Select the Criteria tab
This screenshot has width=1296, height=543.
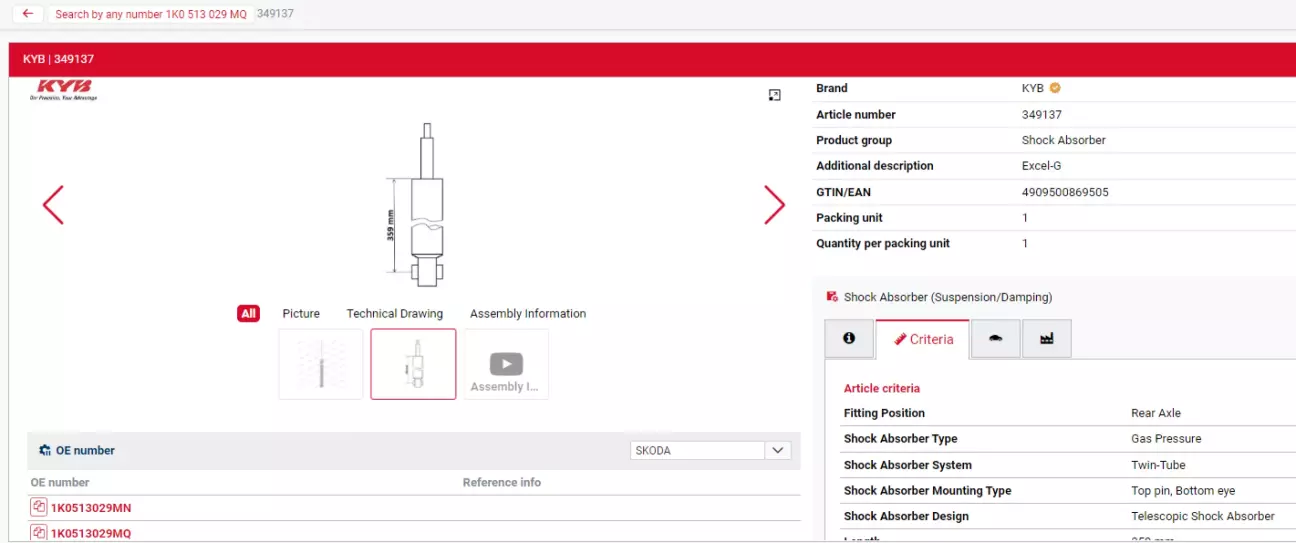pos(922,340)
